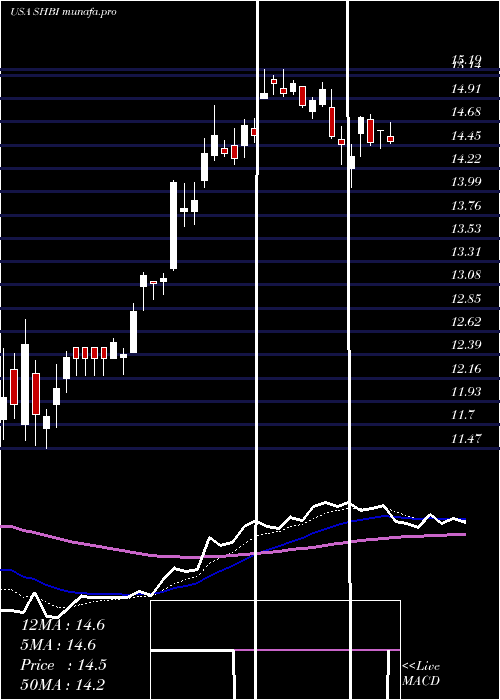500x700 pixels.
Task: Click the 13.99 price axis label
Action: click(x=466, y=181)
